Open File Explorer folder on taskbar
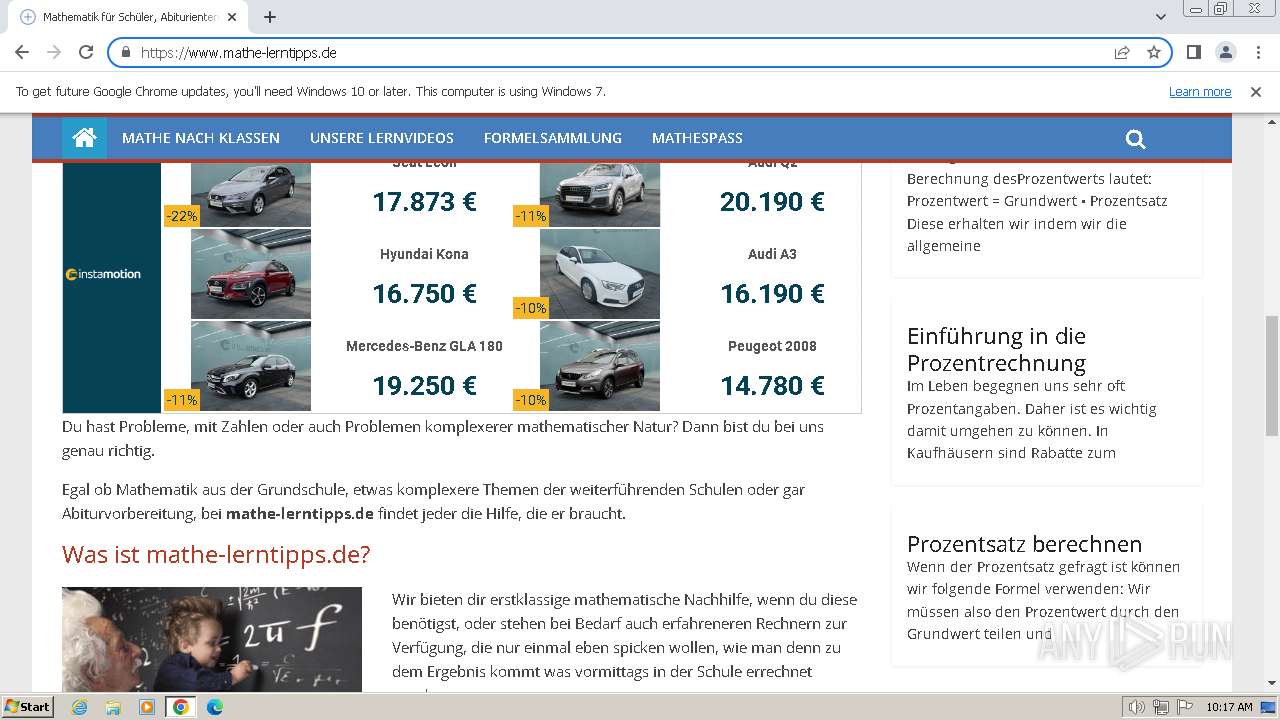The width and height of the screenshot is (1280, 720). coord(113,707)
